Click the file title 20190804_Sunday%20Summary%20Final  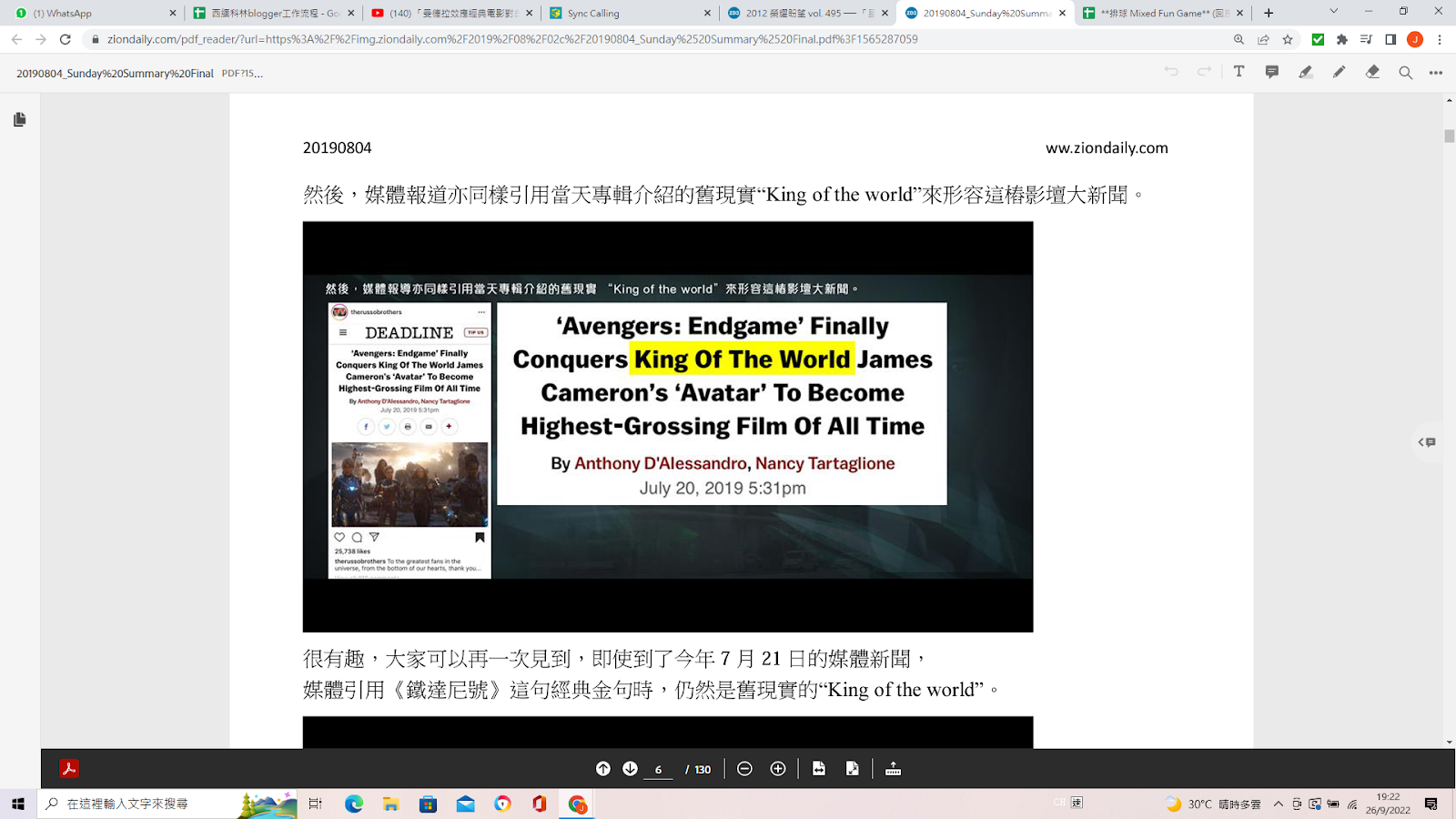(x=115, y=73)
